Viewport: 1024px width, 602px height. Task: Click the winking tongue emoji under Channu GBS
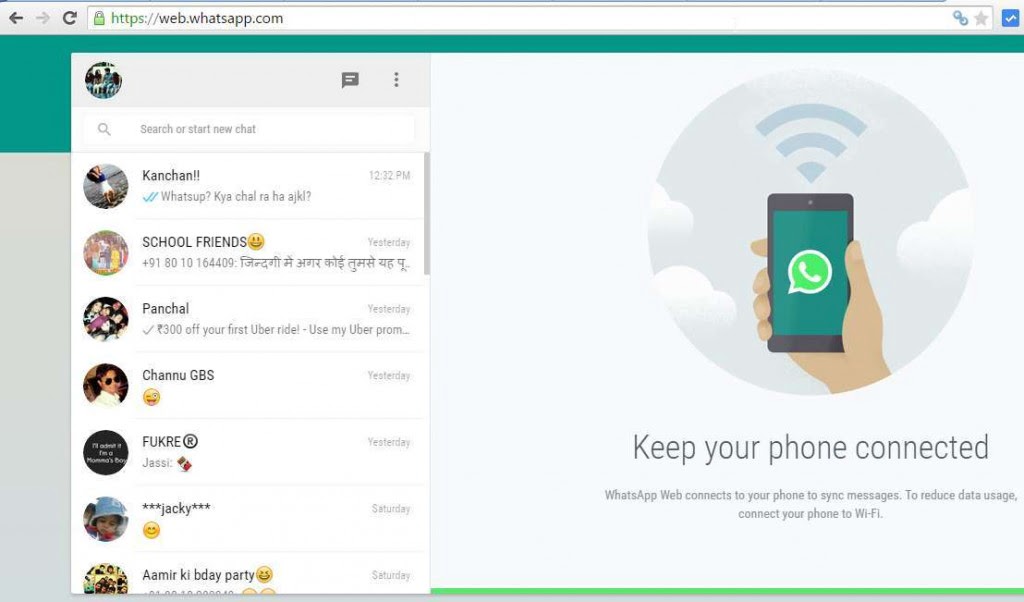(x=152, y=397)
